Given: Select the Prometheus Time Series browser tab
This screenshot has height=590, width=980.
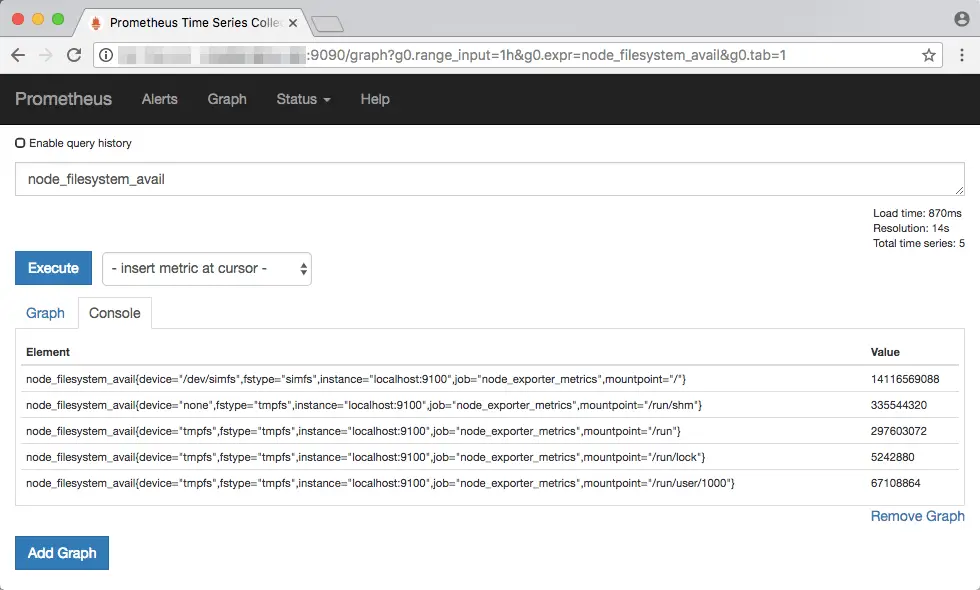Looking at the screenshot, I should (194, 22).
